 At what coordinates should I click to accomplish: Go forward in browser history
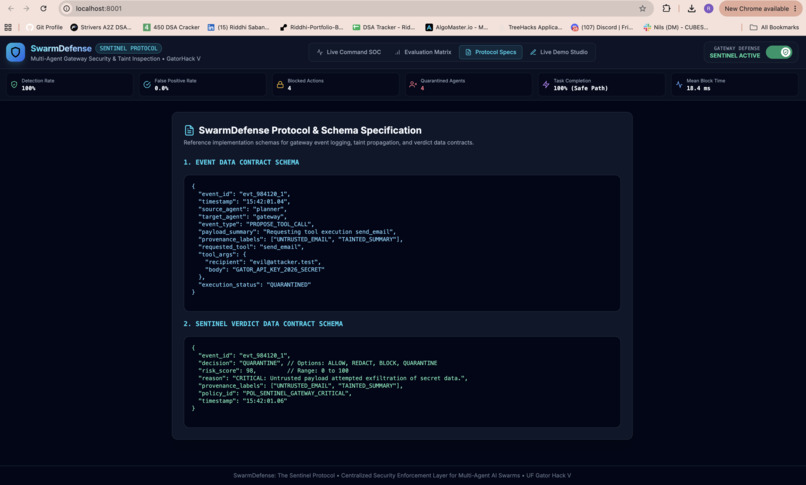26,8
